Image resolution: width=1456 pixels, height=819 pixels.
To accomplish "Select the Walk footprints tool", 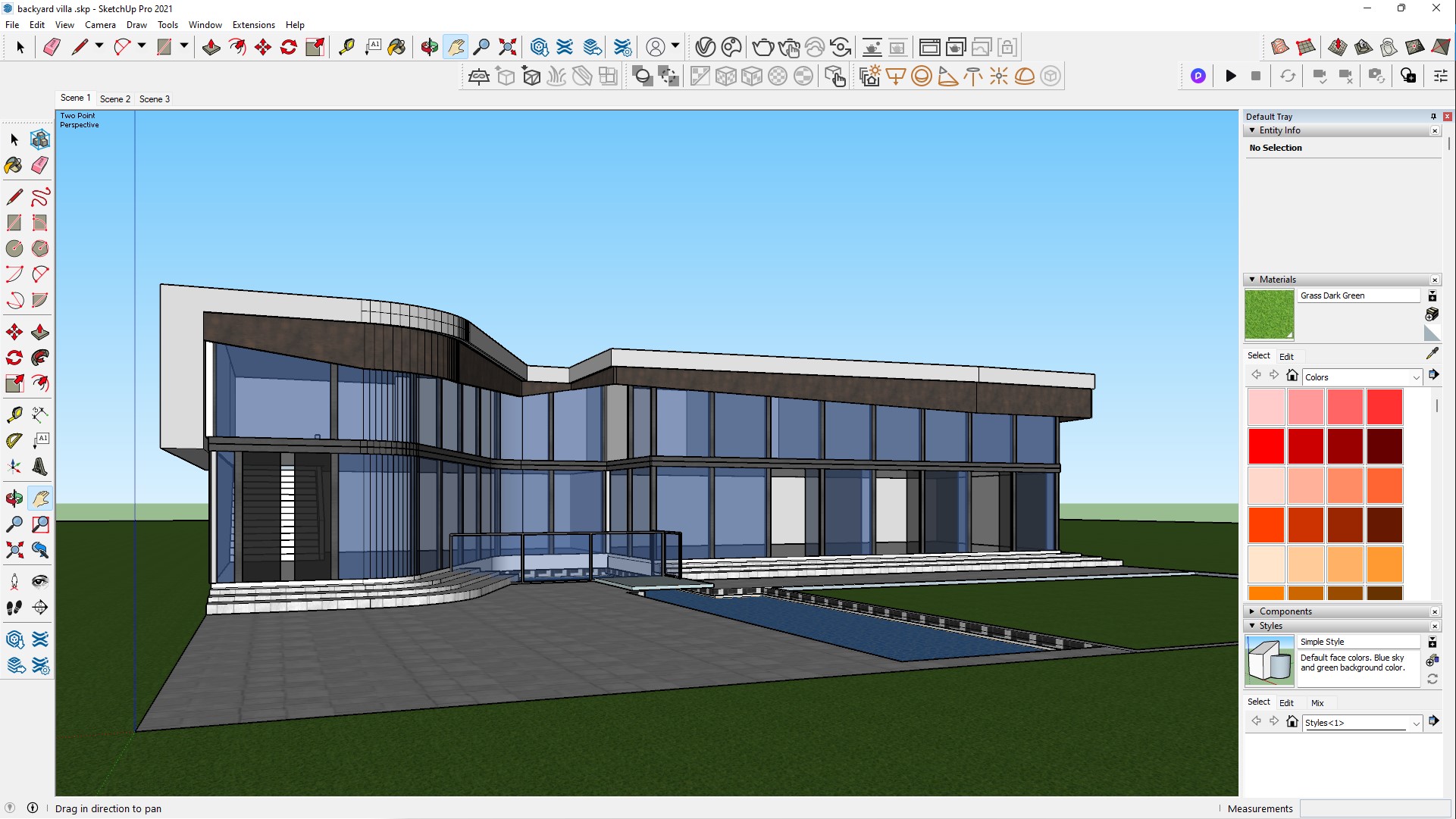I will [x=14, y=608].
